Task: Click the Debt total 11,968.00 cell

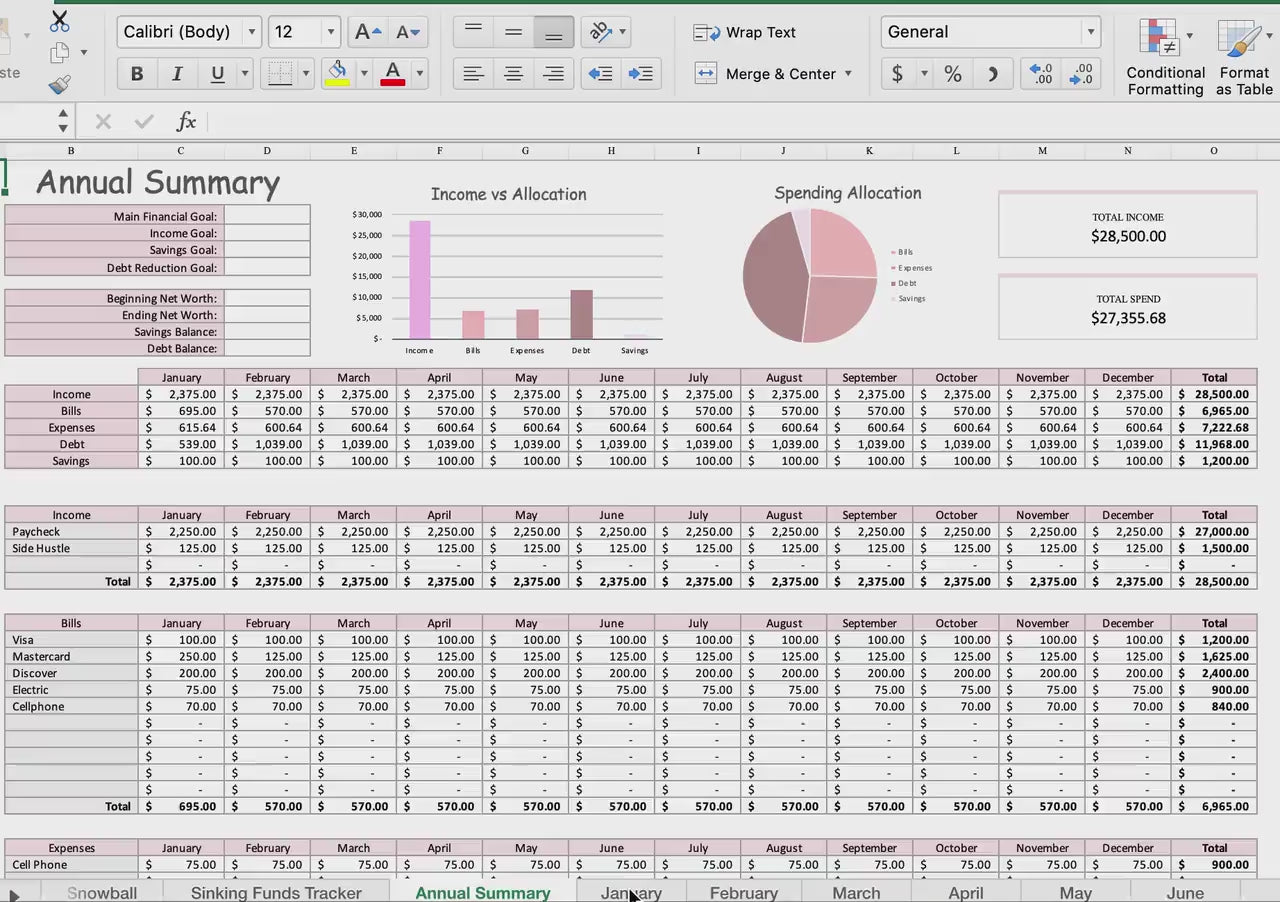Action: tap(1214, 444)
